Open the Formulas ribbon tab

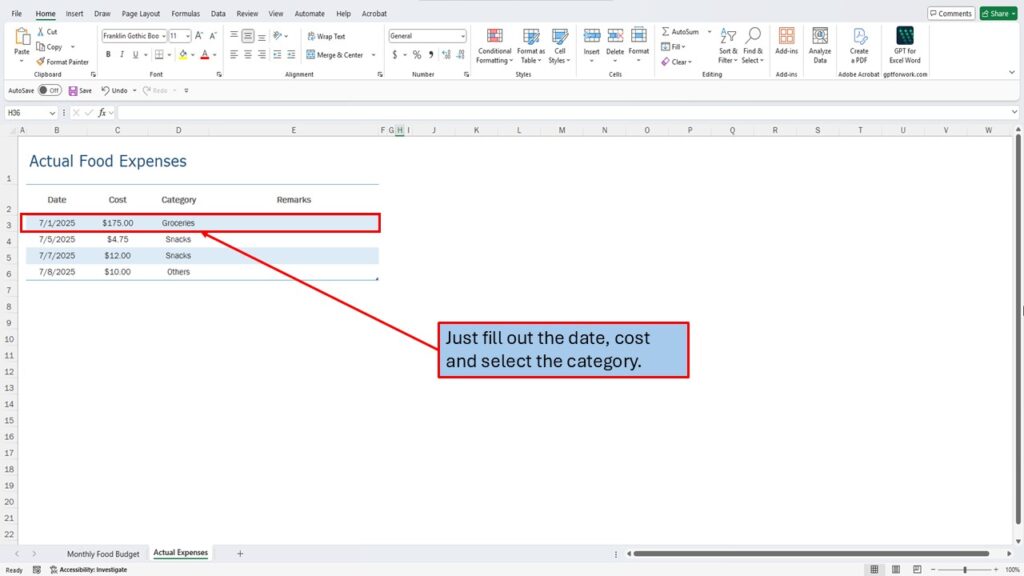[x=185, y=14]
